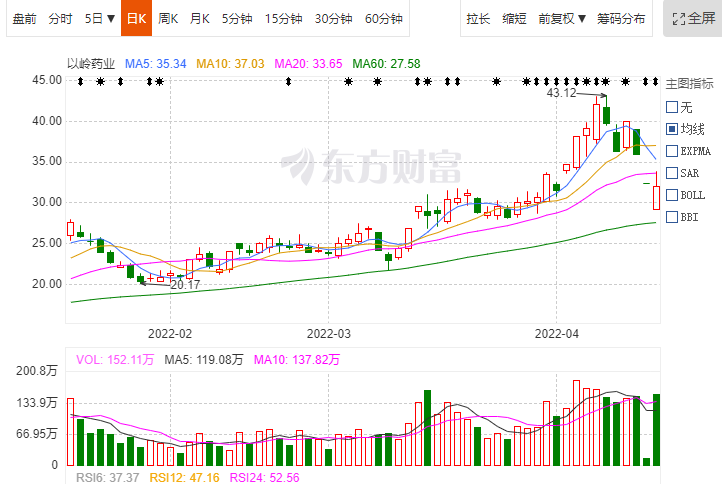Check the SAR indicator option
The image size is (722, 484).
tap(672, 173)
